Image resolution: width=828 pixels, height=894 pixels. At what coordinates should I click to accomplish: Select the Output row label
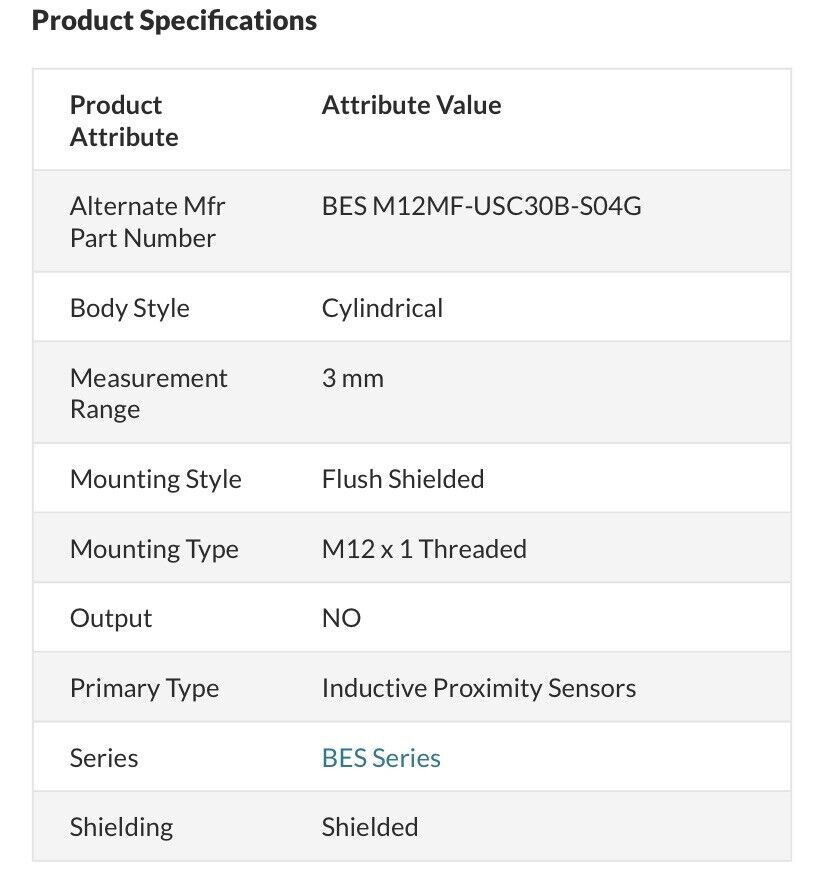point(111,619)
